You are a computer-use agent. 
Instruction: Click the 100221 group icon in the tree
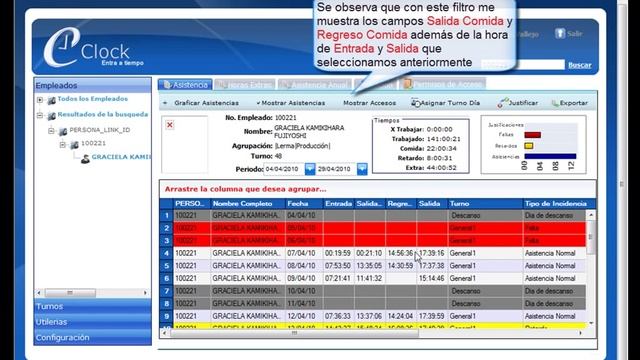coord(74,144)
